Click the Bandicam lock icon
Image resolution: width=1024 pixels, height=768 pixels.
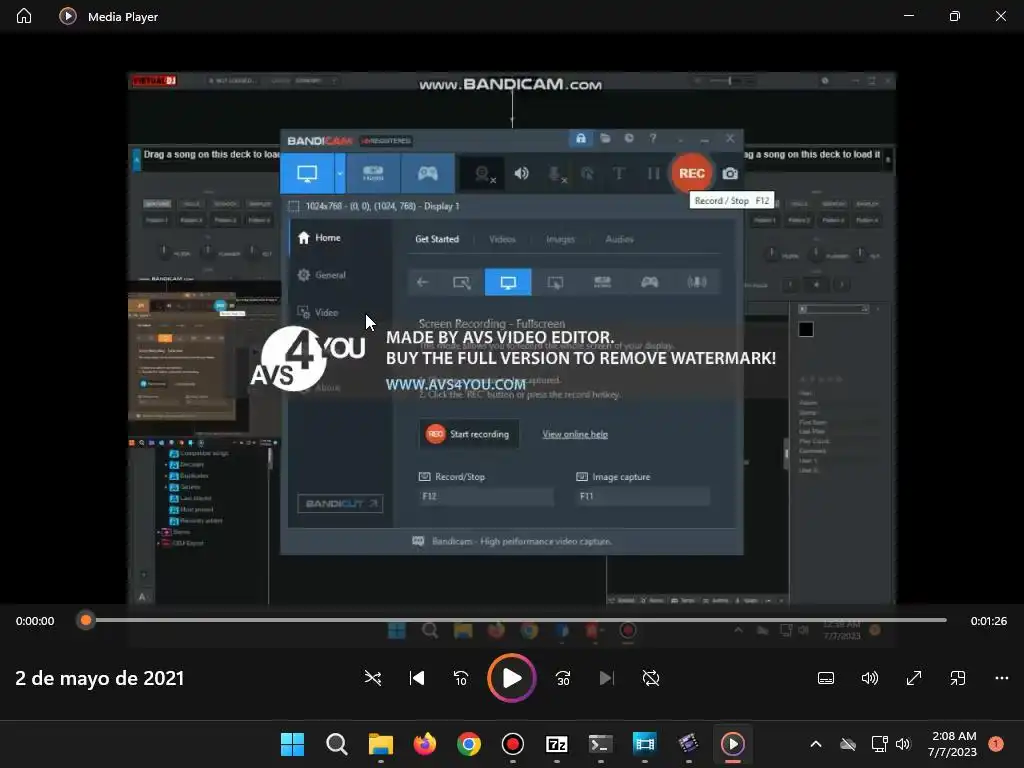[581, 138]
